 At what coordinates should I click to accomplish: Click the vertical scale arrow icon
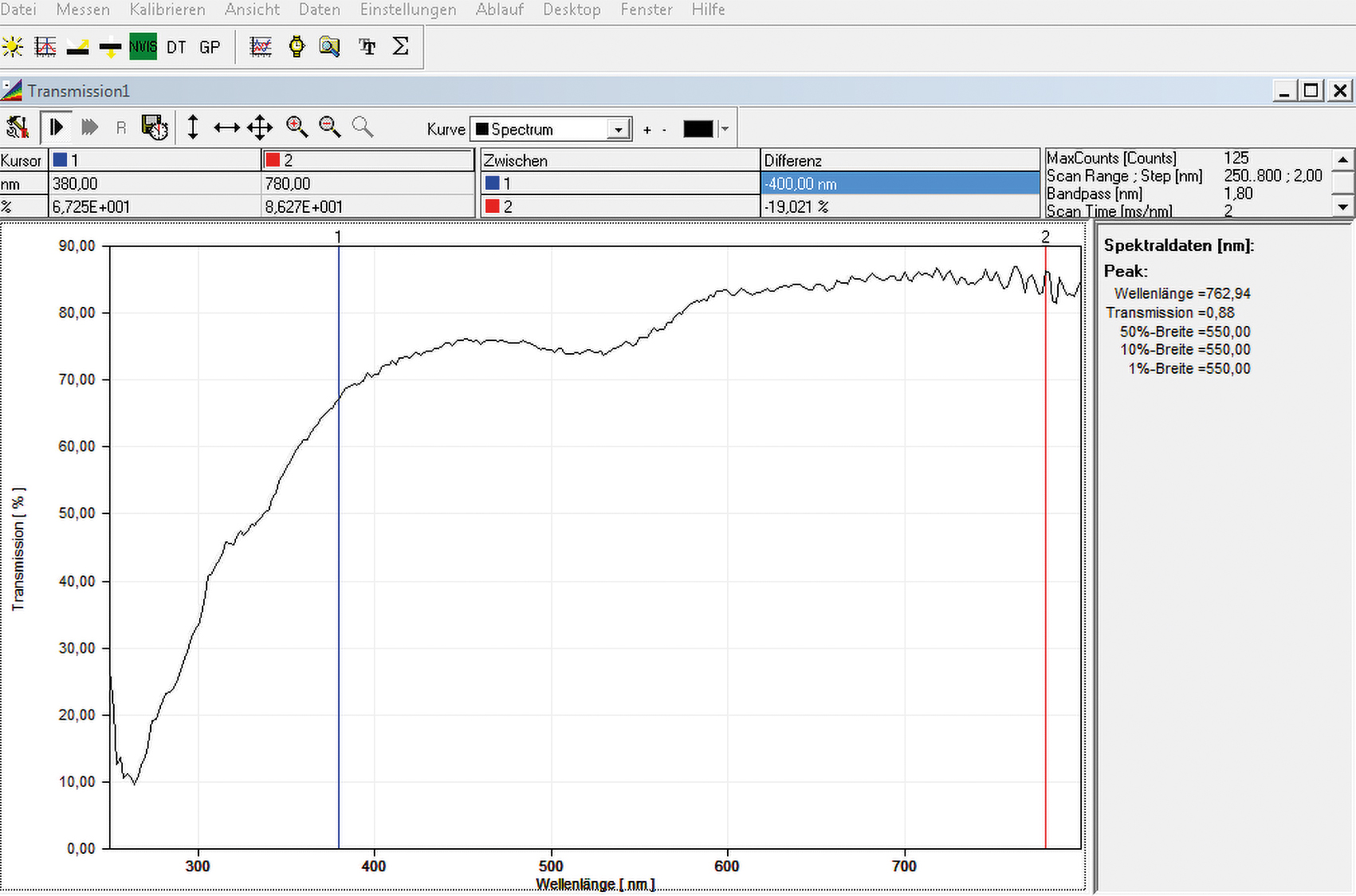(193, 128)
